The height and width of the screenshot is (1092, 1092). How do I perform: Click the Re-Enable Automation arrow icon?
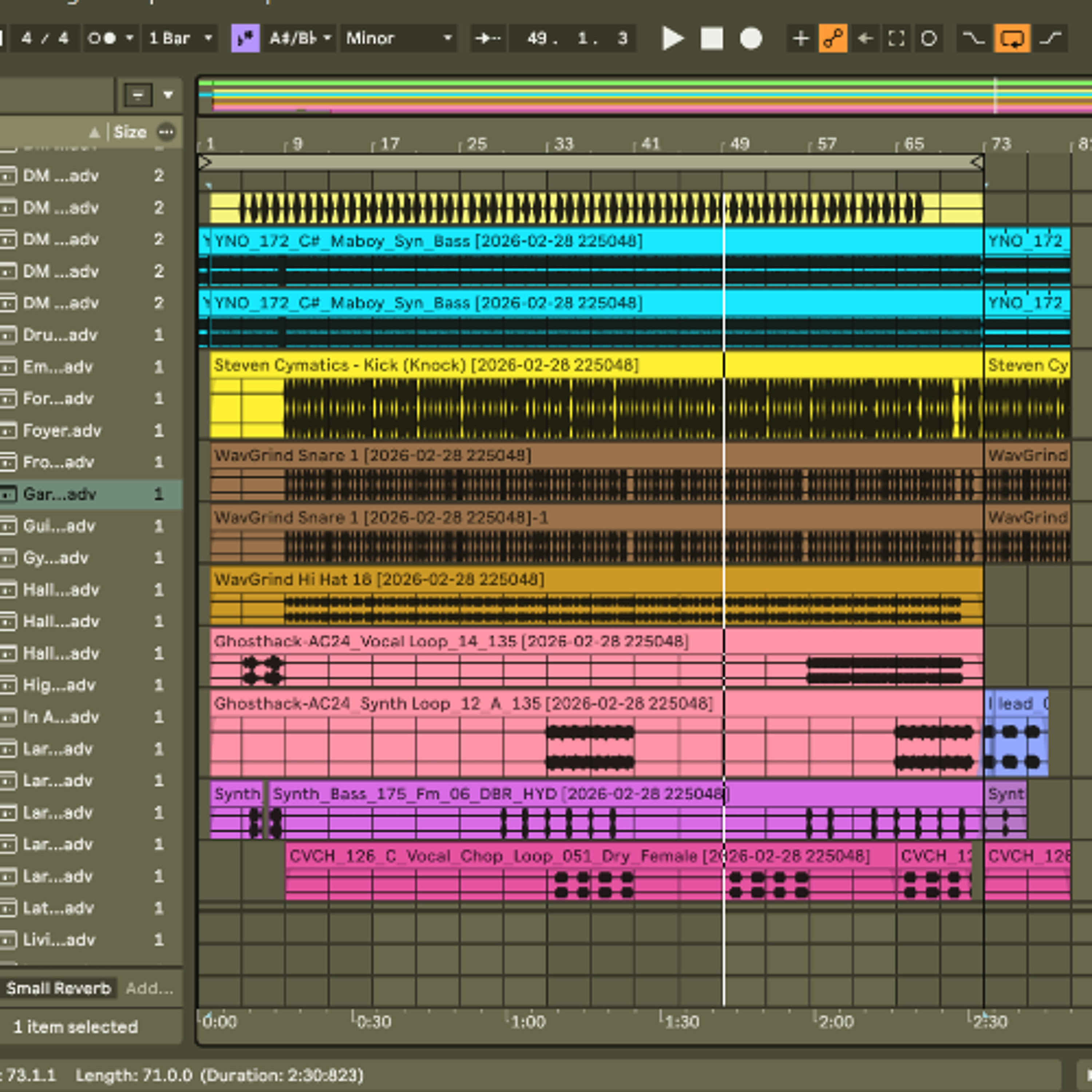point(865,39)
